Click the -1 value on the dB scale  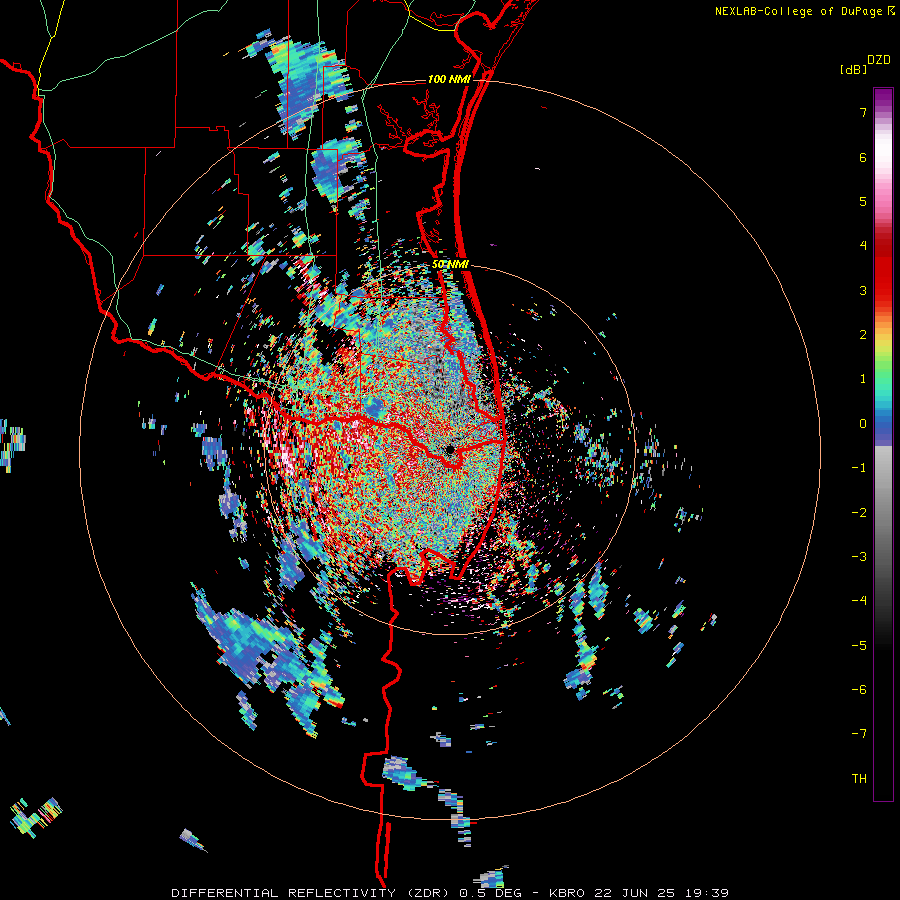click(859, 468)
